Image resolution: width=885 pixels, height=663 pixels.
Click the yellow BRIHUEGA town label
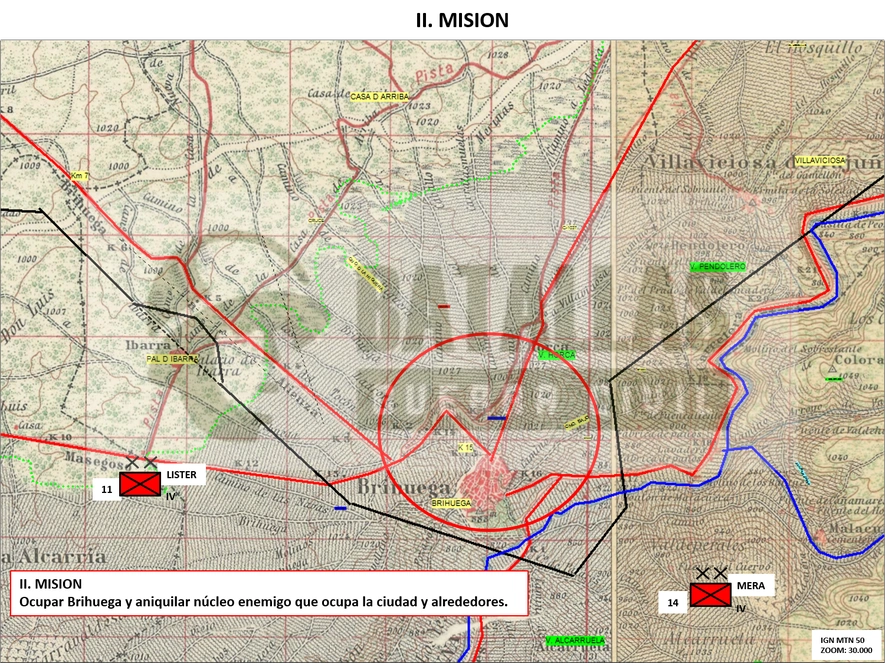point(451,503)
